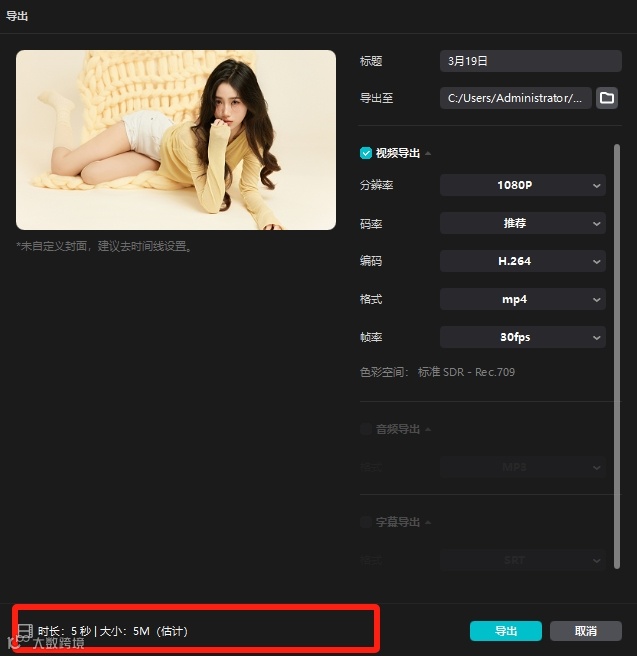Open the subtitle format SRT dropdown
This screenshot has height=656, width=637.
[x=522, y=560]
